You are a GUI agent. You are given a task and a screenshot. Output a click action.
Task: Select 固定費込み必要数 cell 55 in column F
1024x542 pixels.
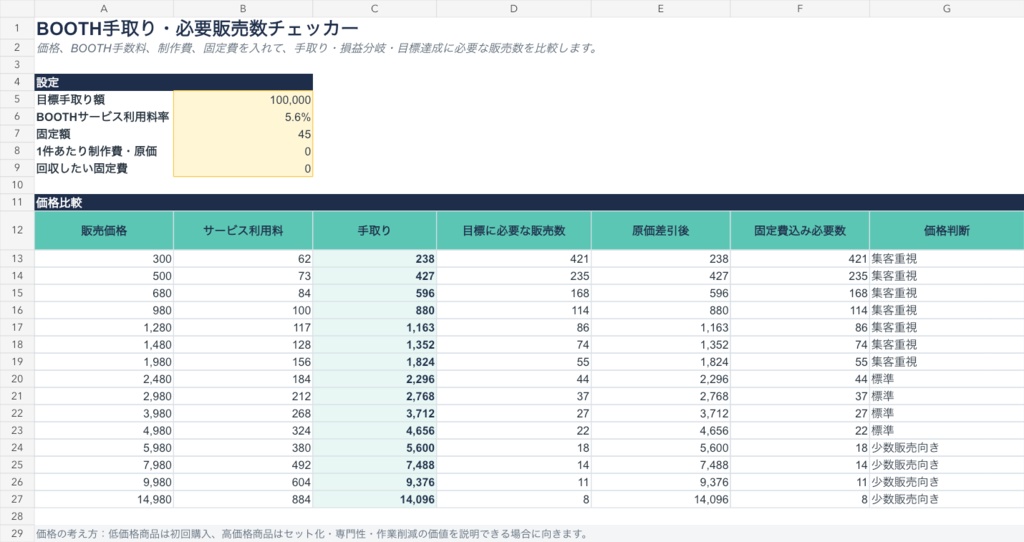coord(799,362)
